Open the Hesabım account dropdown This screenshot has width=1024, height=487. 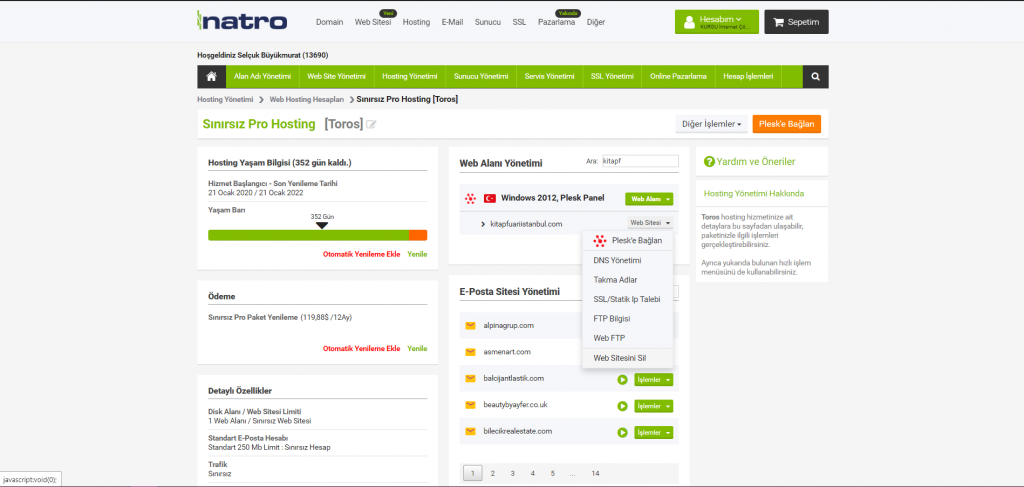(716, 22)
